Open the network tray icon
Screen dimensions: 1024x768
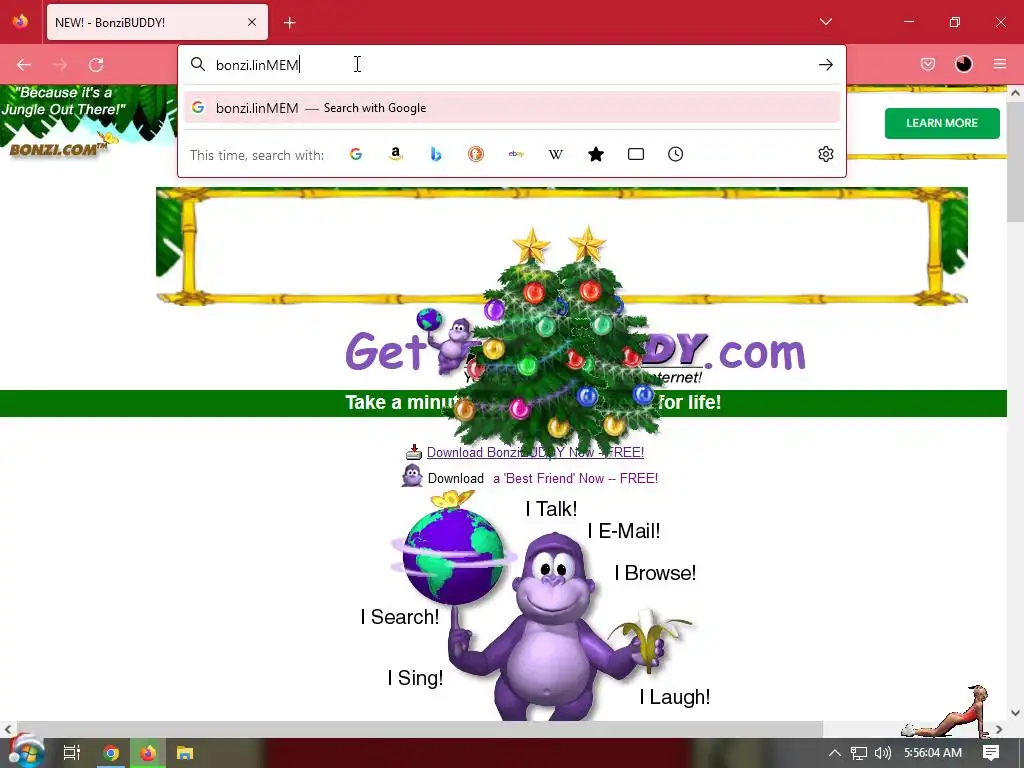coord(859,753)
